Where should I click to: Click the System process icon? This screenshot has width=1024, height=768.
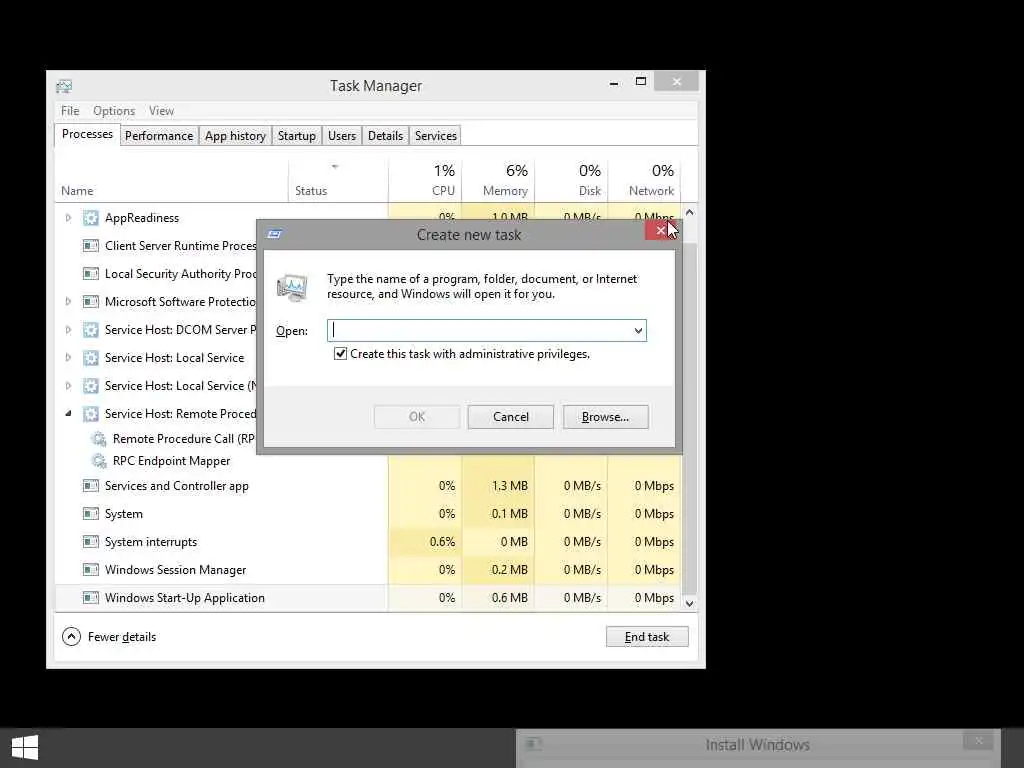tap(91, 514)
